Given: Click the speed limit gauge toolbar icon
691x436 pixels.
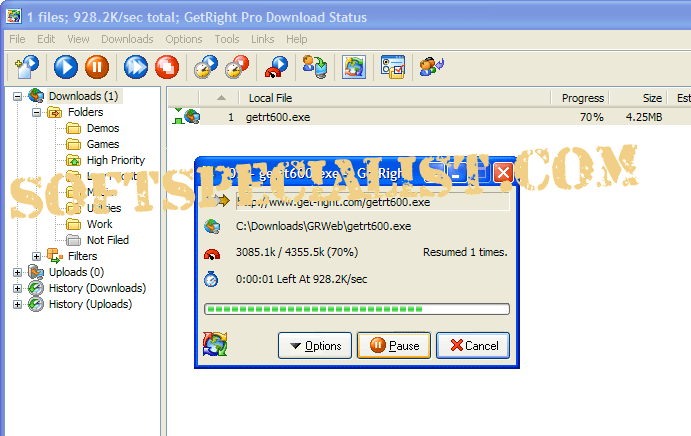Looking at the screenshot, I should pyautogui.click(x=275, y=67).
